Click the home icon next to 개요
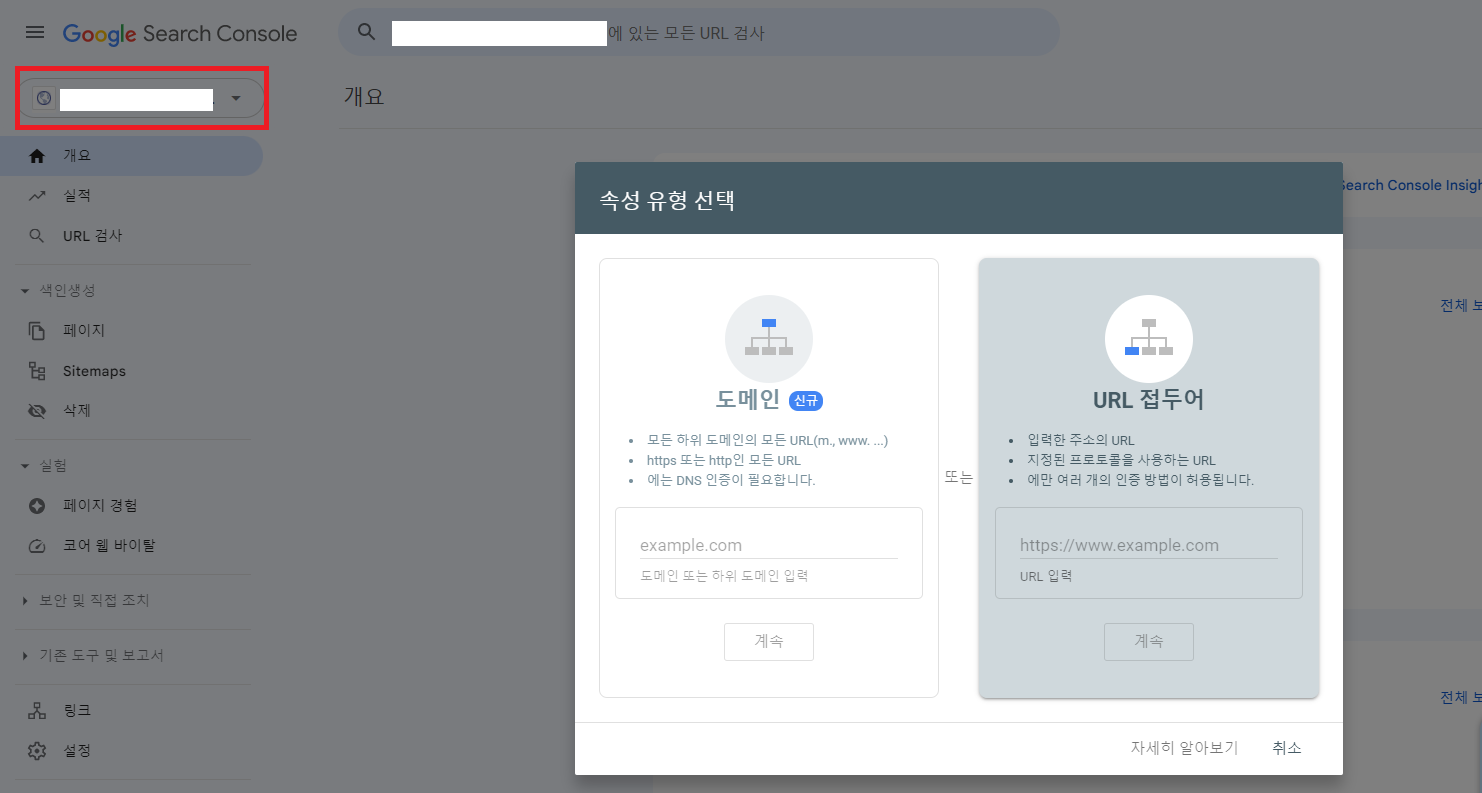The image size is (1482, 793). (x=37, y=156)
